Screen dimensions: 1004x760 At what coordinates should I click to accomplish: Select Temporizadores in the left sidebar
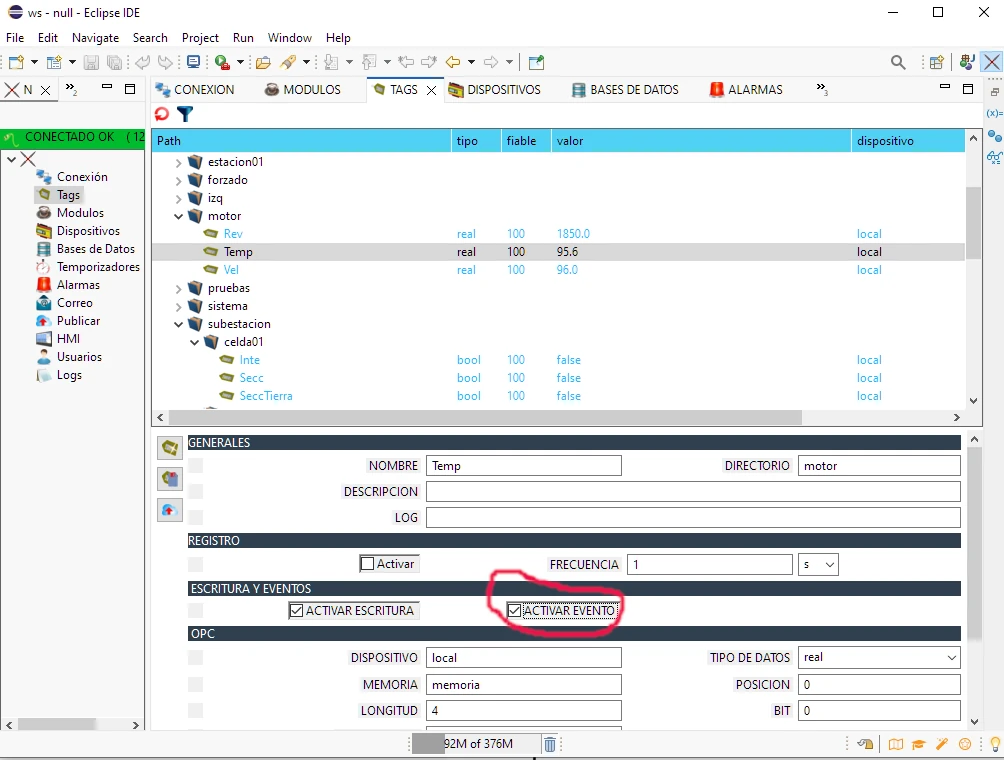point(97,267)
